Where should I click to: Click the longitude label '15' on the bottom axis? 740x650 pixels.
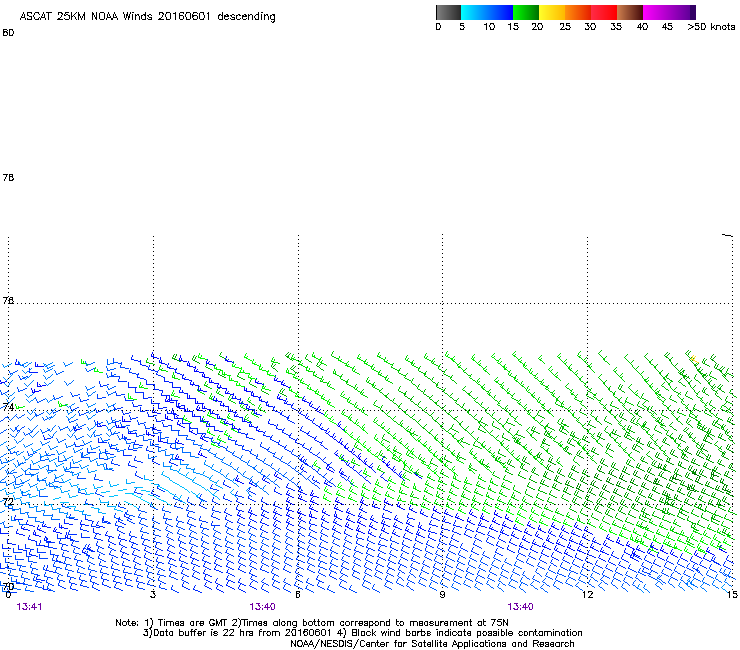coord(732,595)
